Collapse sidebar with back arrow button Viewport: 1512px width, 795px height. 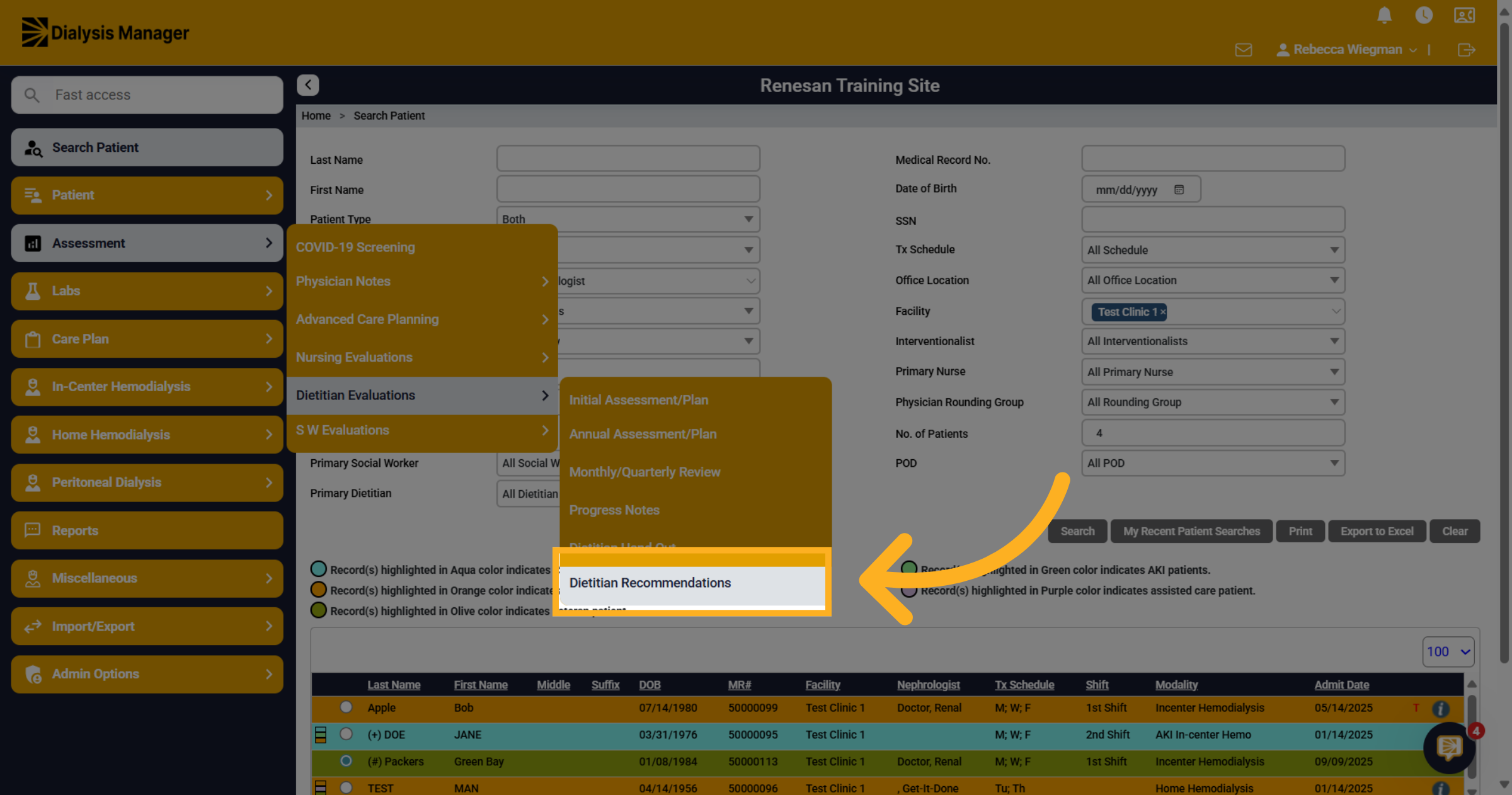pyautogui.click(x=308, y=85)
